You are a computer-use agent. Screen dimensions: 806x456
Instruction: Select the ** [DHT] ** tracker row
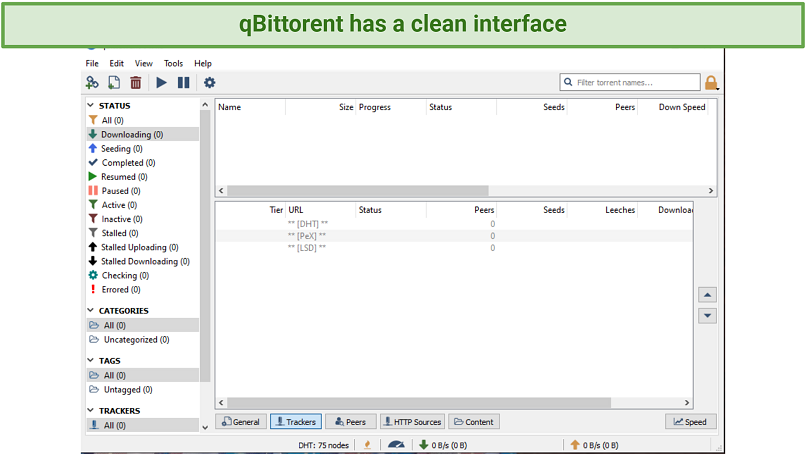(454, 224)
